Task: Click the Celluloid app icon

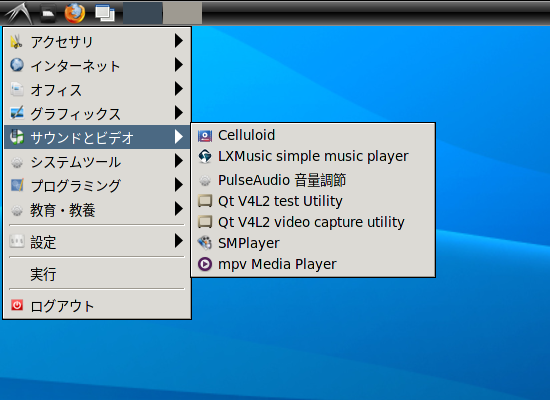Action: (x=205, y=135)
